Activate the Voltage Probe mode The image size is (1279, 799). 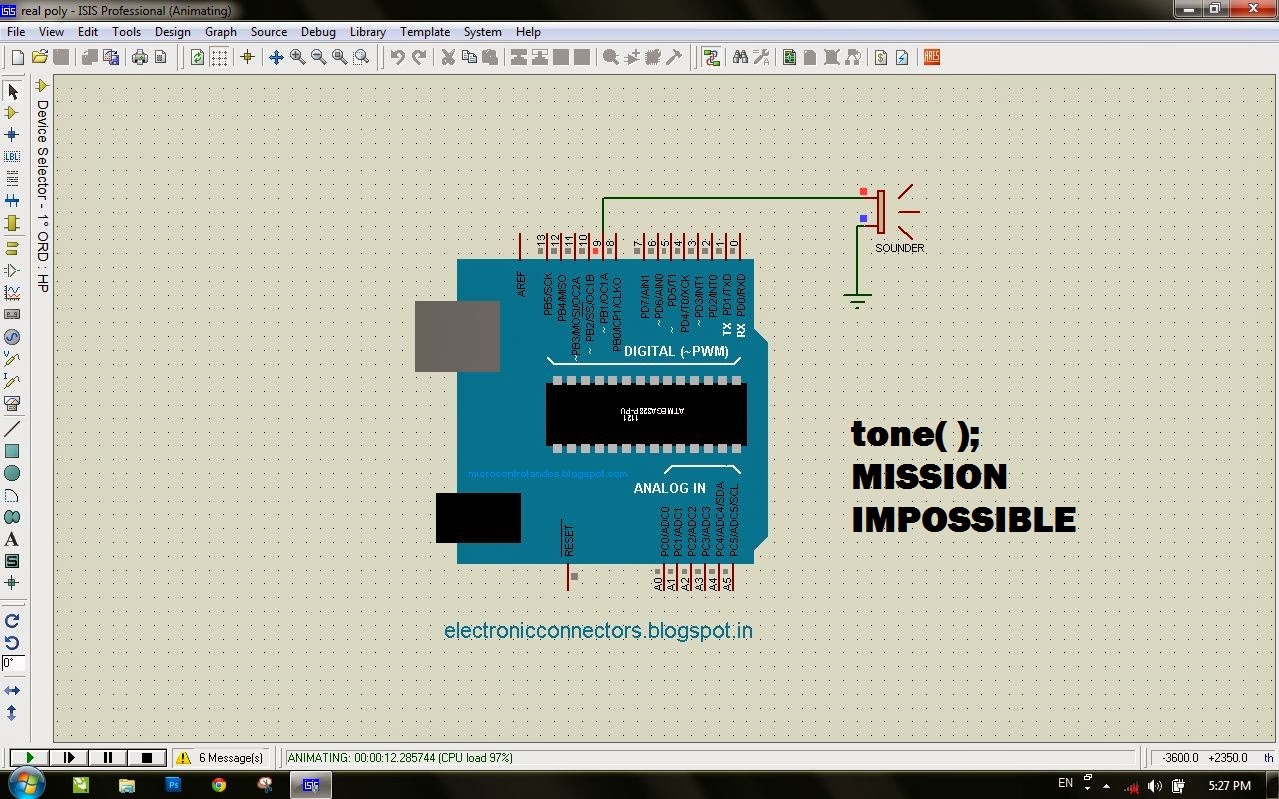(13, 358)
